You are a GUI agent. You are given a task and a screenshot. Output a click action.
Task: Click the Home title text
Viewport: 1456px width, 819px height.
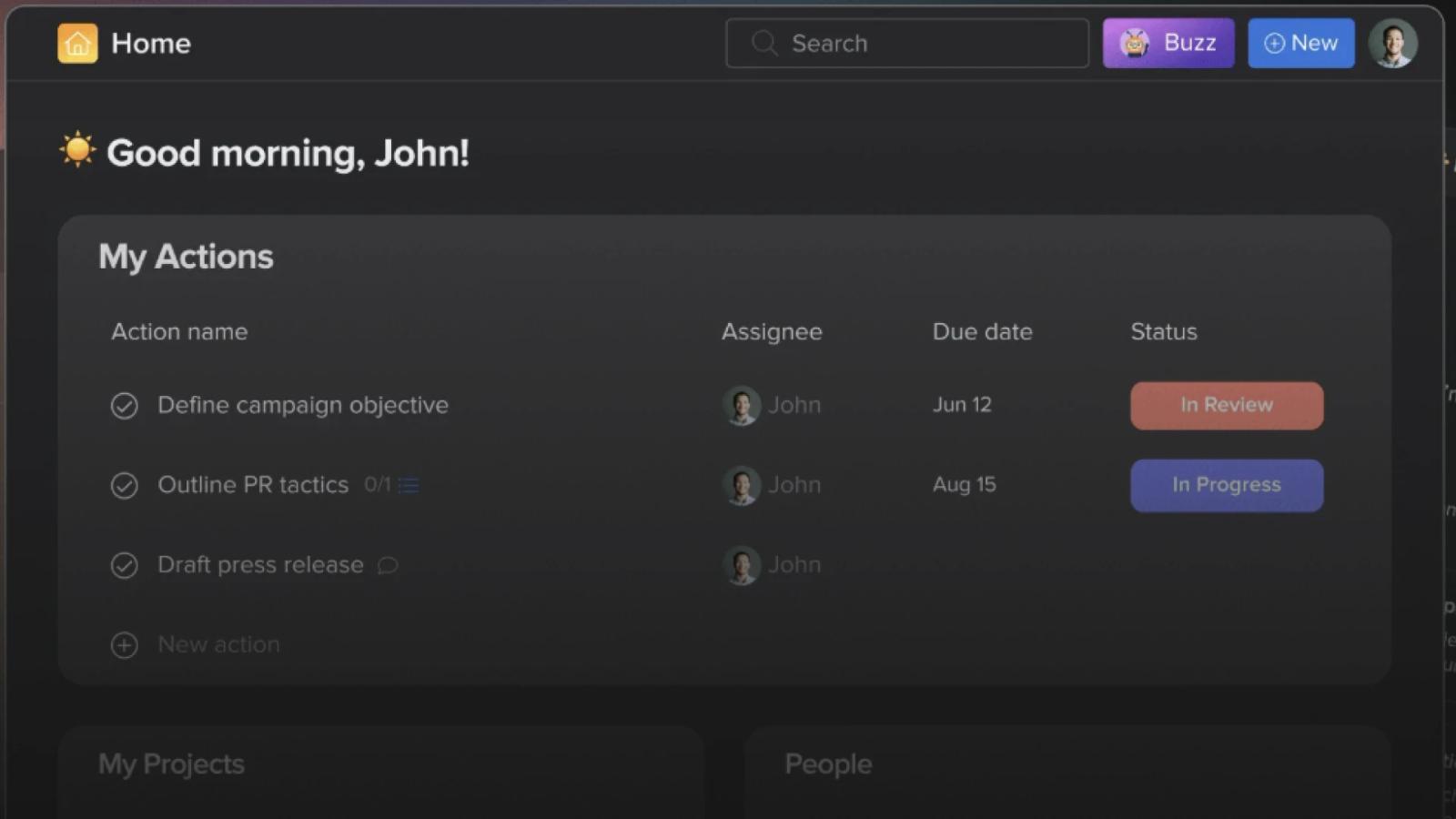point(151,43)
